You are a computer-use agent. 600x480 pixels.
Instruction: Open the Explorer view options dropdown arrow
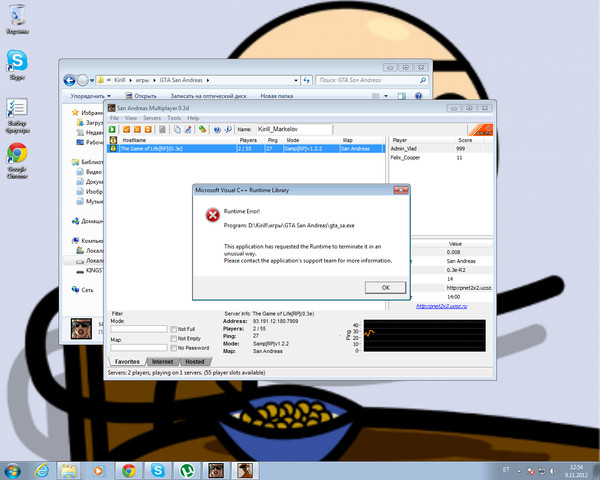[386, 96]
